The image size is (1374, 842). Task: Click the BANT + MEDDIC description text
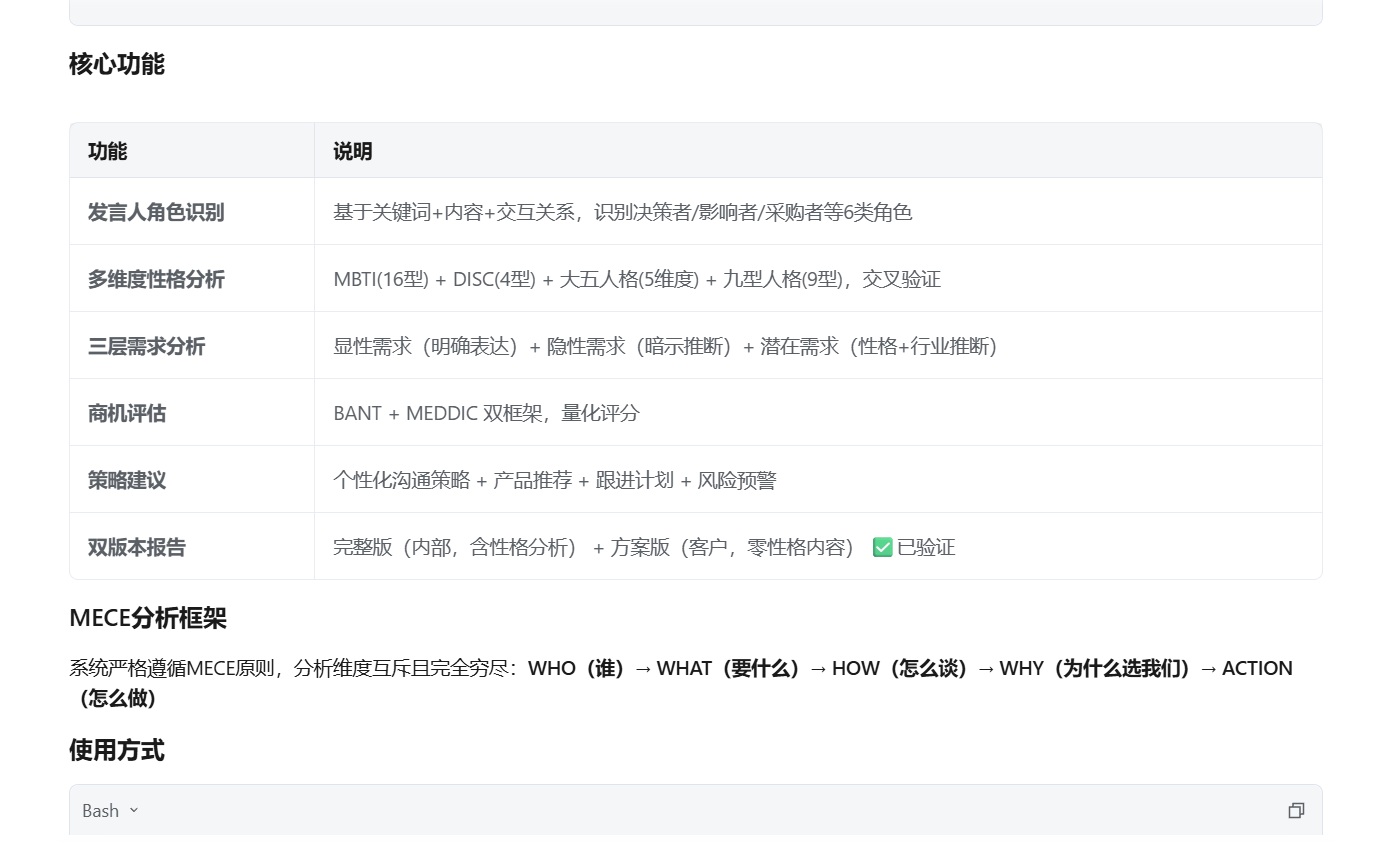486,413
